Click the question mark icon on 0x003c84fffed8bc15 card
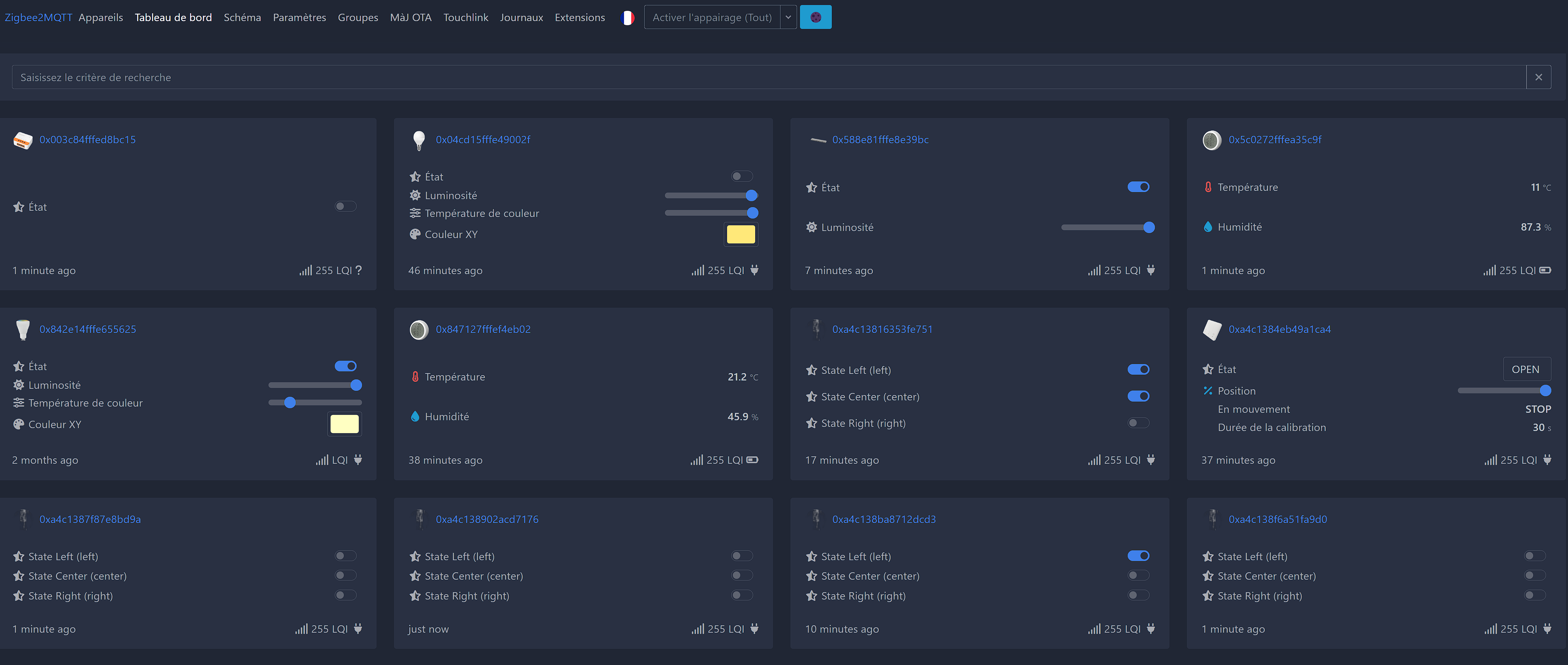This screenshot has width=1568, height=665. 358,270
